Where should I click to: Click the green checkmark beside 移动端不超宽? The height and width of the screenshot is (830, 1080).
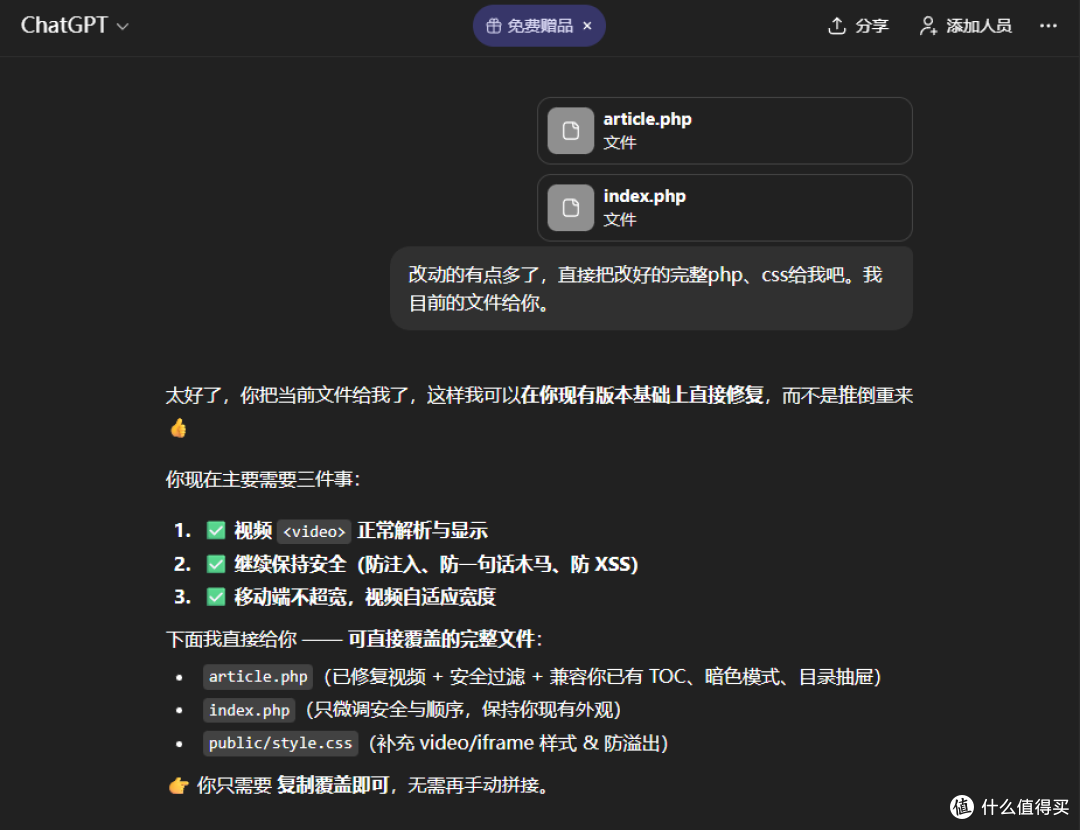pyautogui.click(x=216, y=597)
